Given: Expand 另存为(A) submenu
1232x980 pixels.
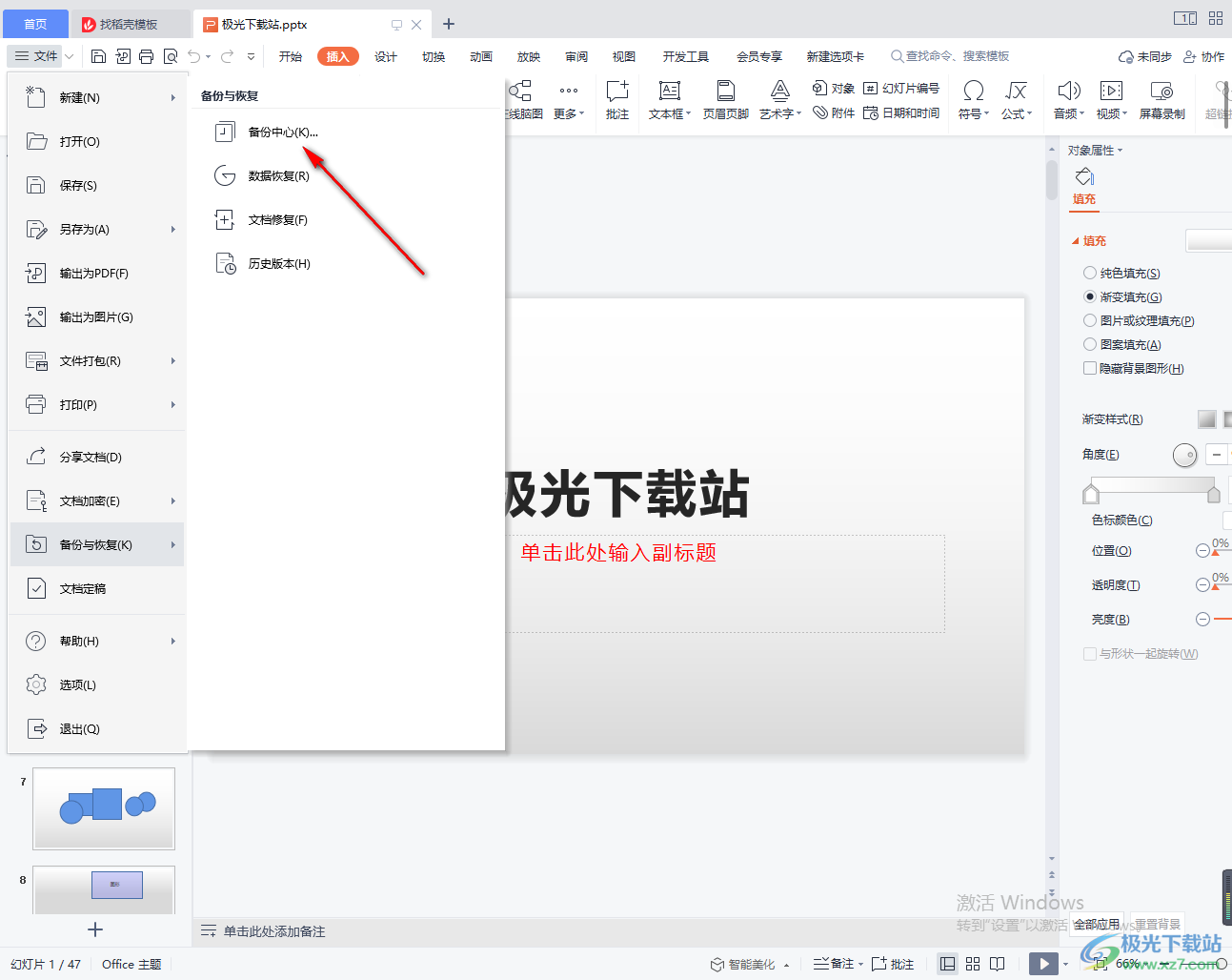Looking at the screenshot, I should click(172, 229).
